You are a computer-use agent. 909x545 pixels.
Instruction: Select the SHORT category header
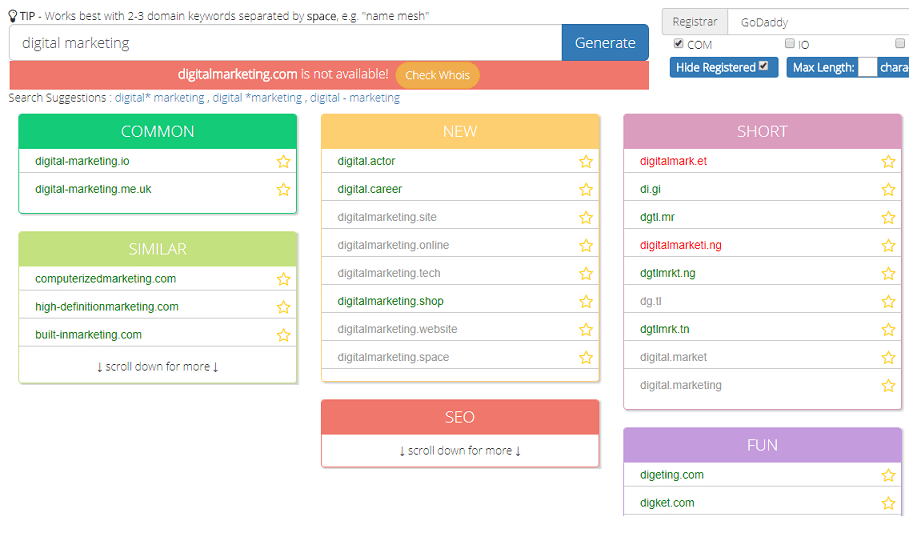(x=762, y=132)
